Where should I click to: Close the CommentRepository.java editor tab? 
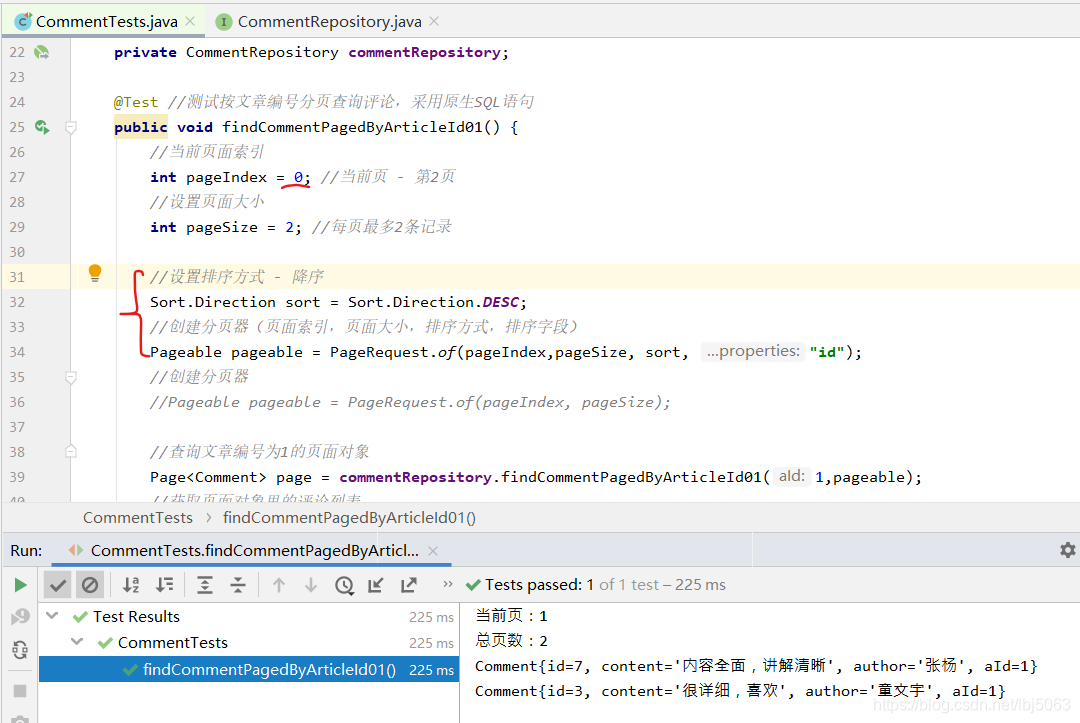(x=434, y=21)
